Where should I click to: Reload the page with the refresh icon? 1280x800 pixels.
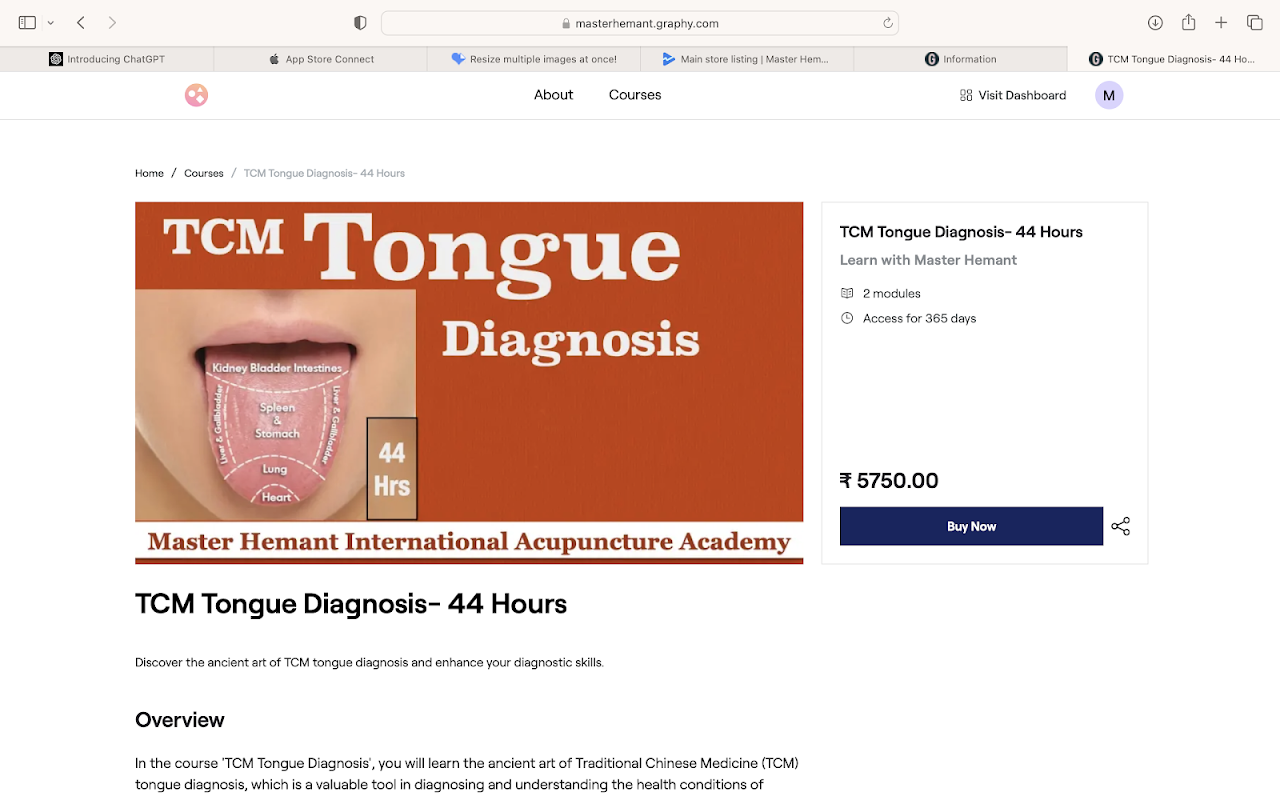click(x=887, y=23)
